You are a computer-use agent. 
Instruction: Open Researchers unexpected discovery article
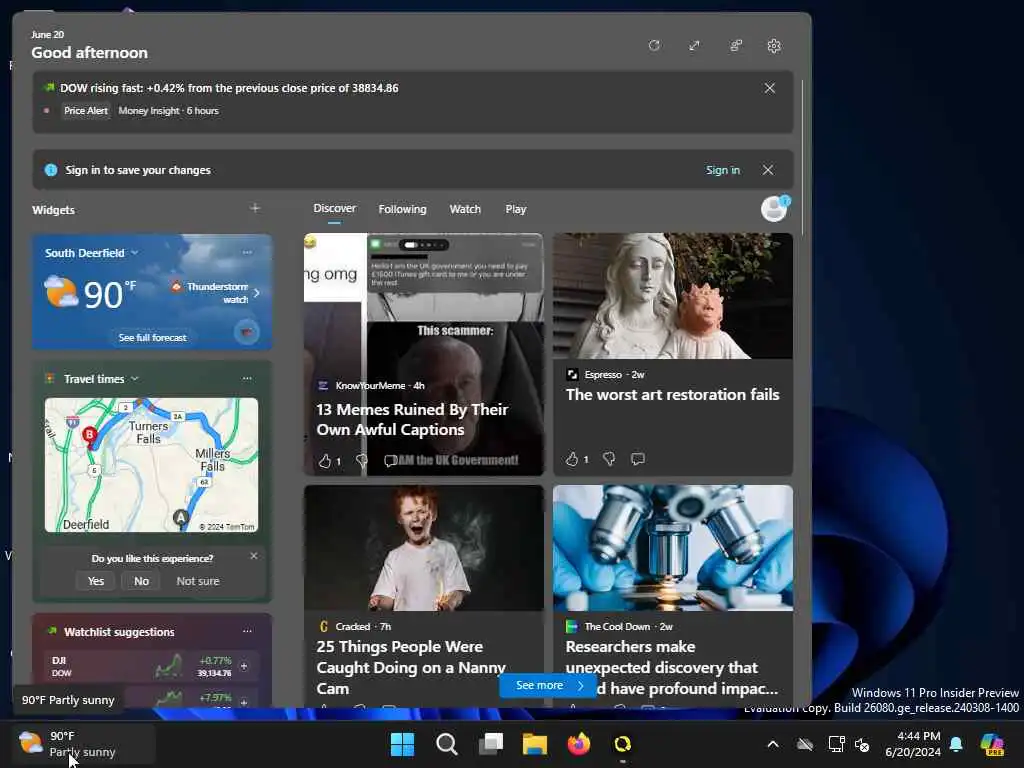[x=672, y=667]
